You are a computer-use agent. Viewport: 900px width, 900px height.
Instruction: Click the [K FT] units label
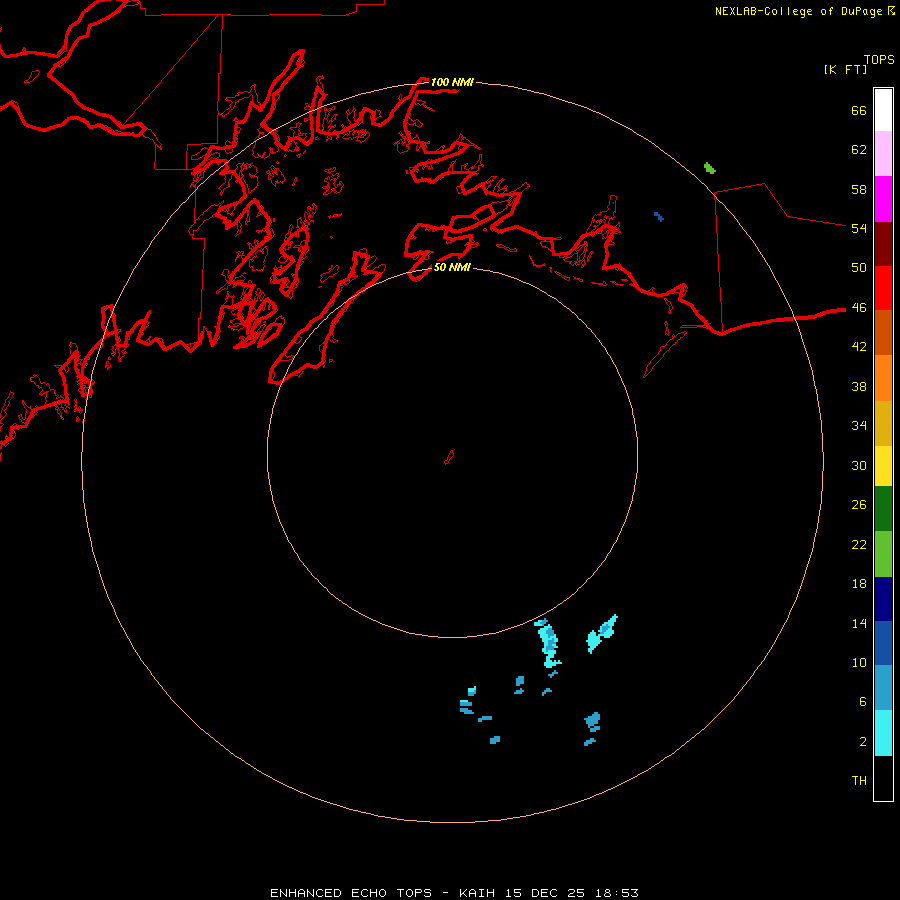[x=845, y=69]
